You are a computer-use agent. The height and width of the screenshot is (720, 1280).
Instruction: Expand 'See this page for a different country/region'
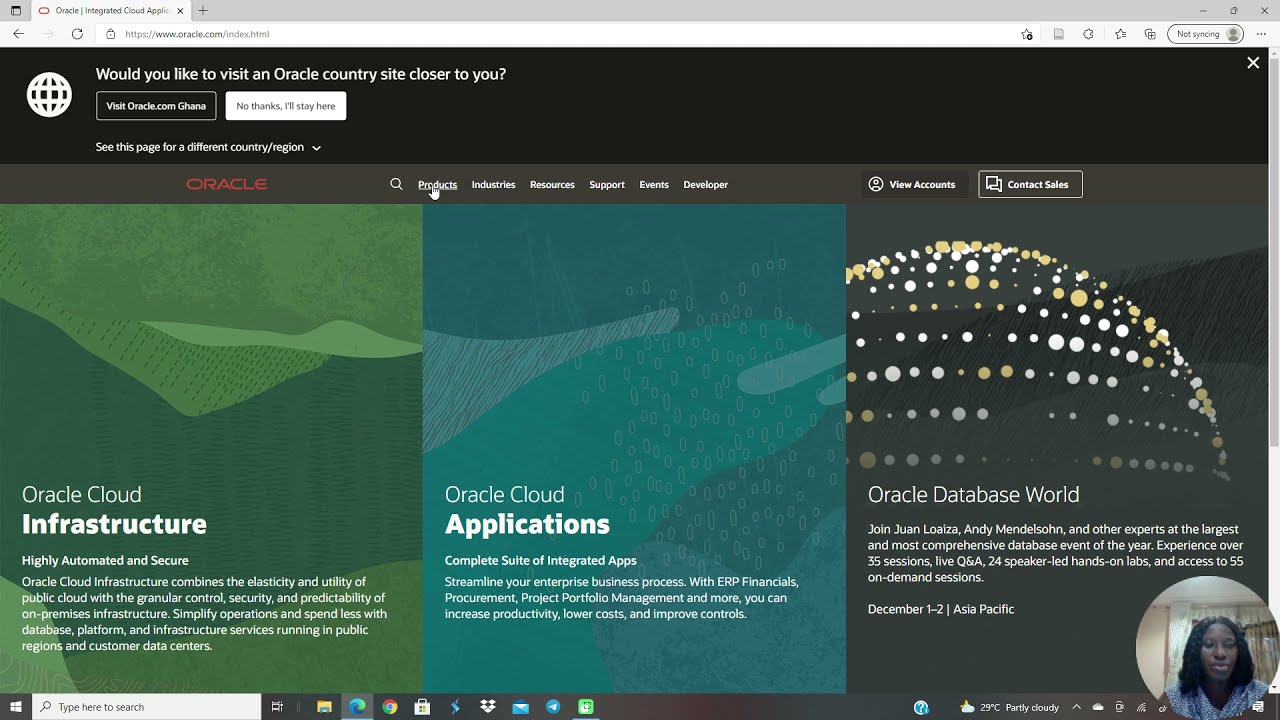(208, 147)
